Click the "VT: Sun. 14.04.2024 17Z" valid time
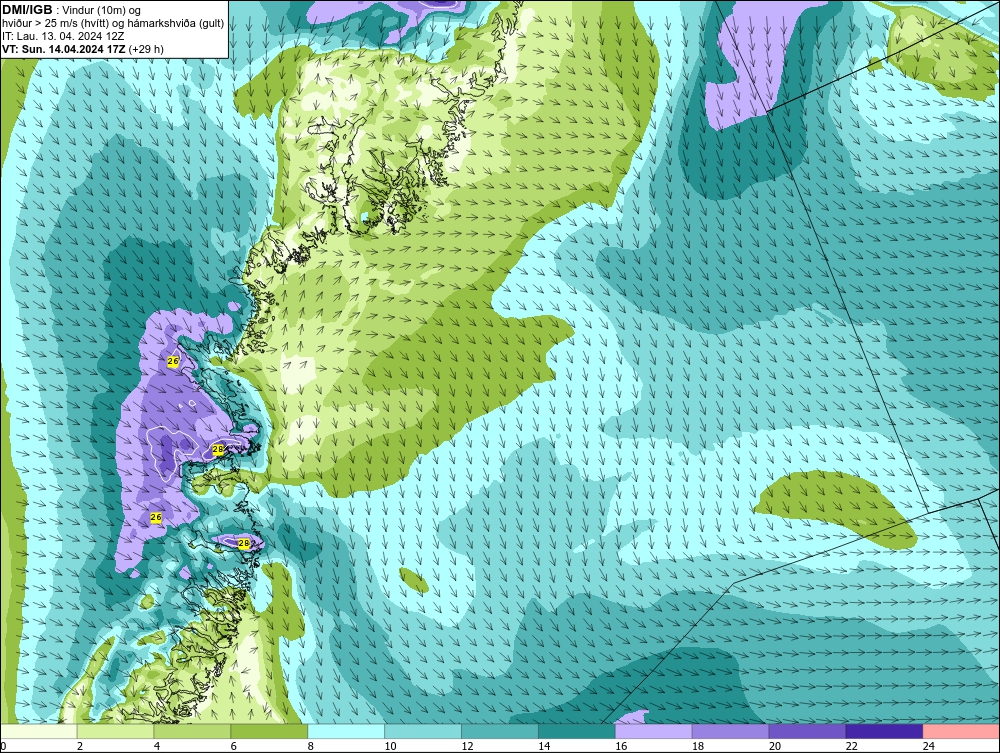 click(x=64, y=49)
